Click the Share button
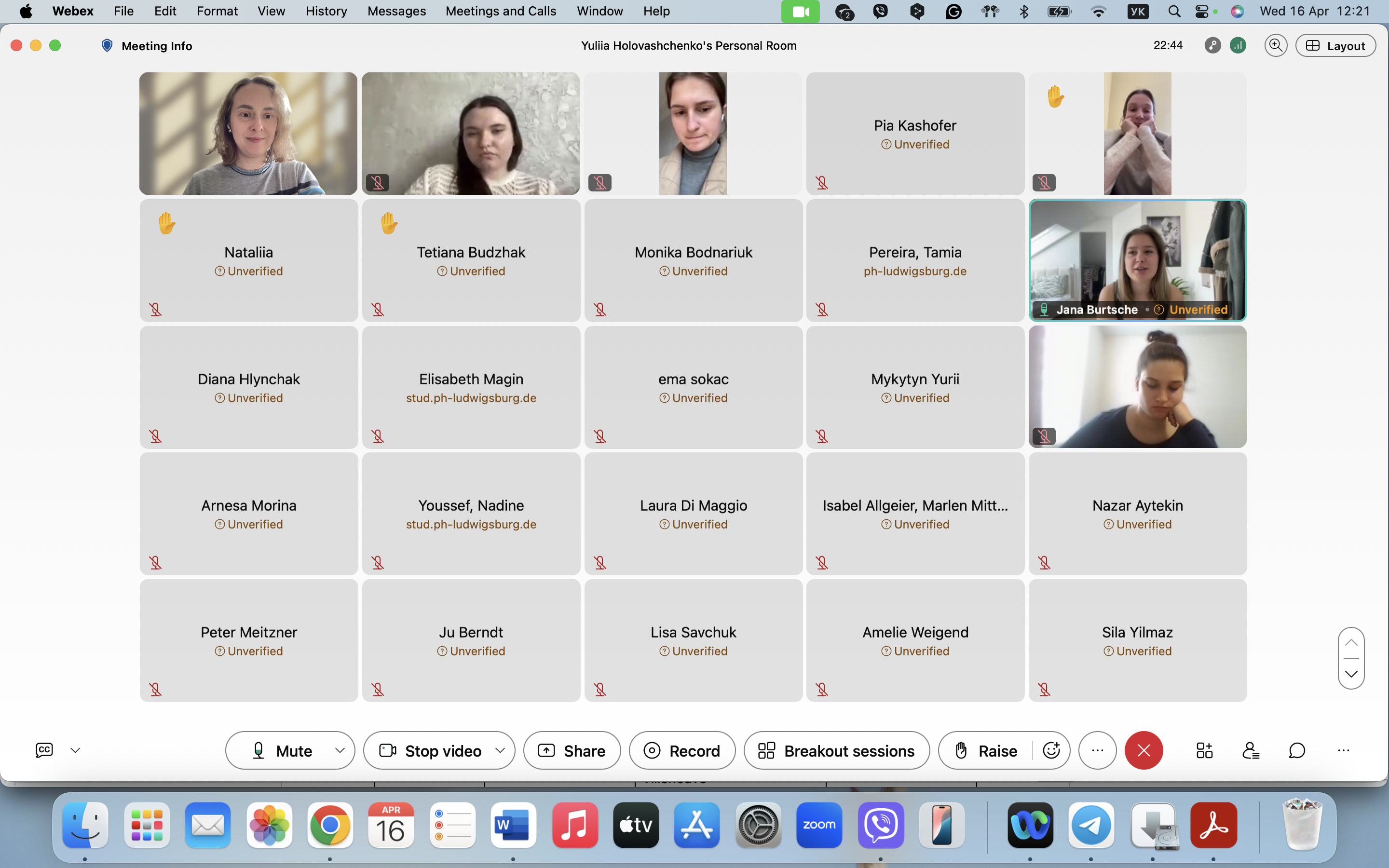Screen dimensions: 1389x868 coord(572,750)
